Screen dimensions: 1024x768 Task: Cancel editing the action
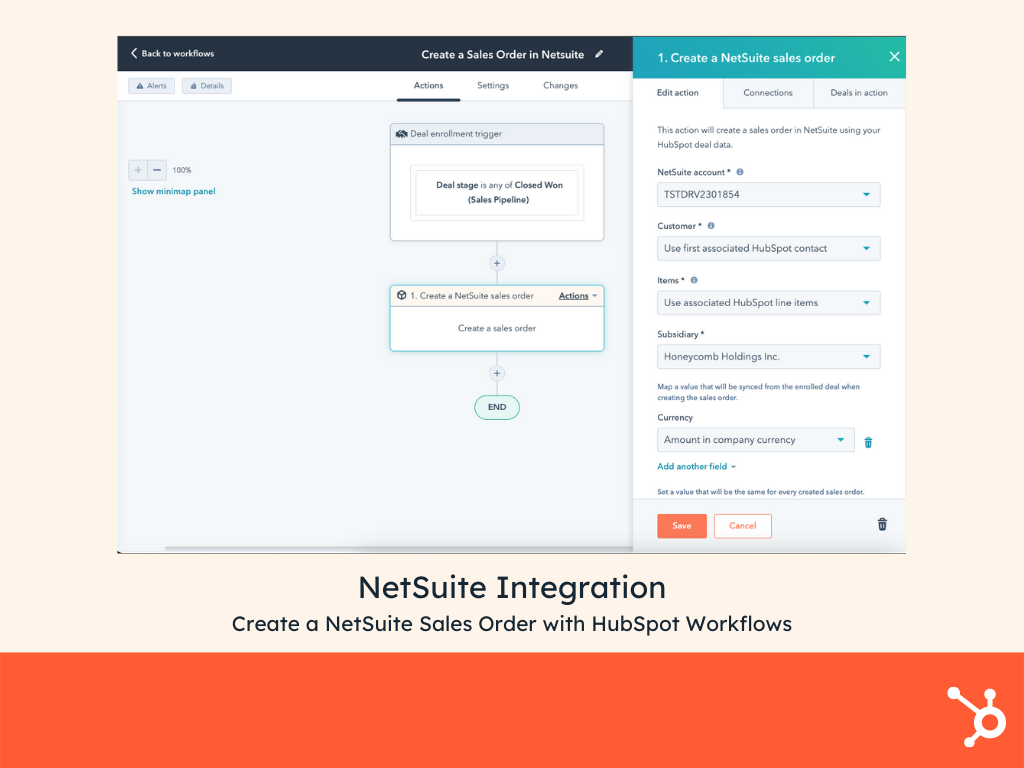click(x=743, y=526)
